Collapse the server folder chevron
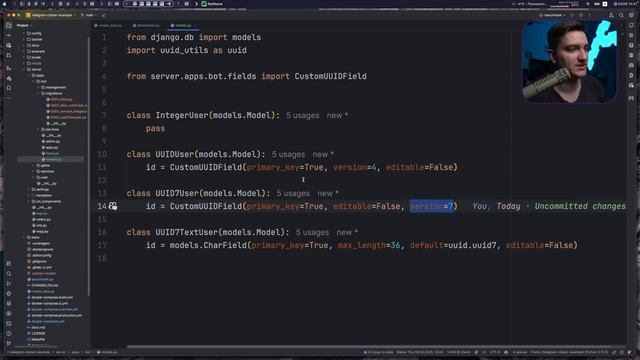Viewport: 640px width, 360px height. click(24, 69)
